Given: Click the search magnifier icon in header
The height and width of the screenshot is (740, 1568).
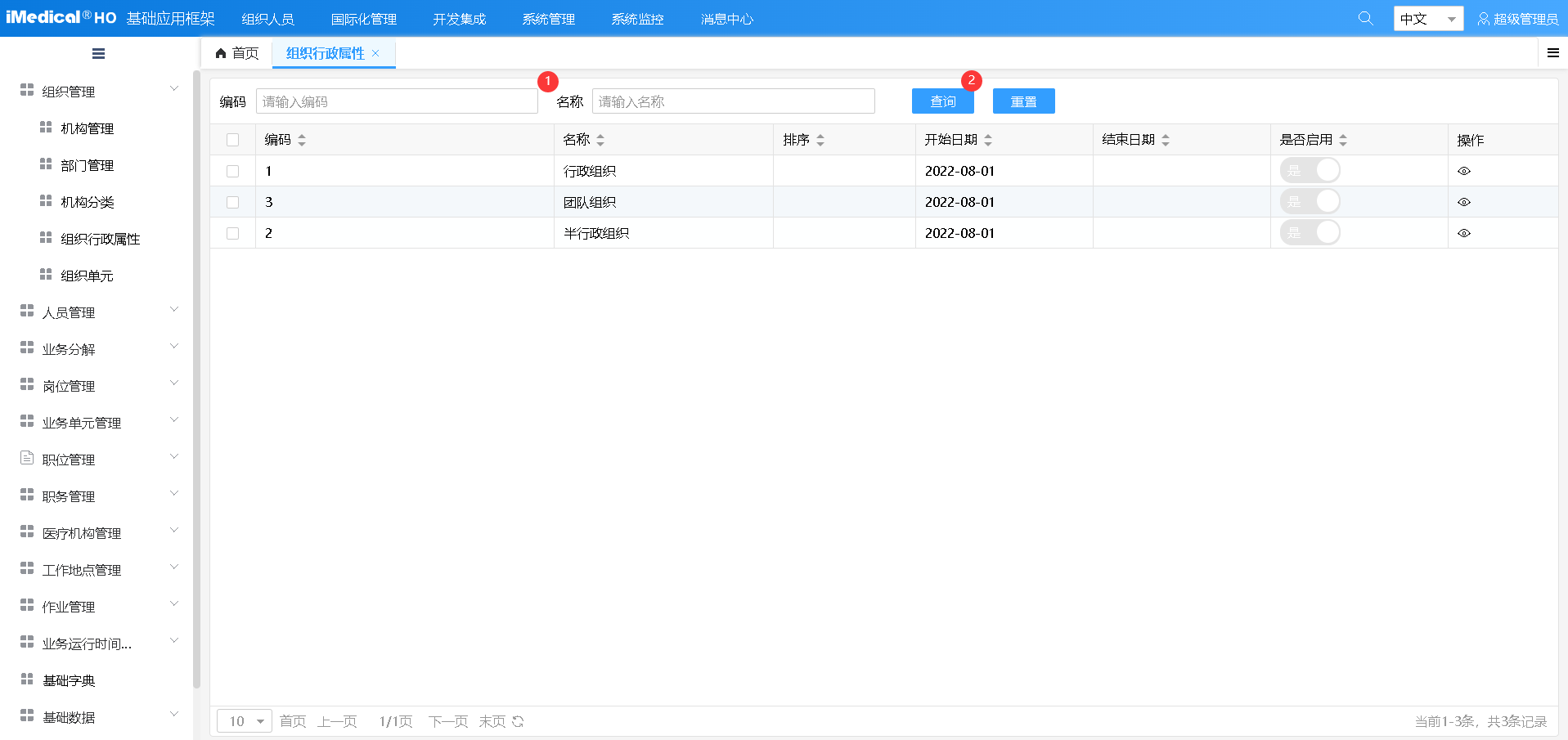Looking at the screenshot, I should click(x=1365, y=18).
